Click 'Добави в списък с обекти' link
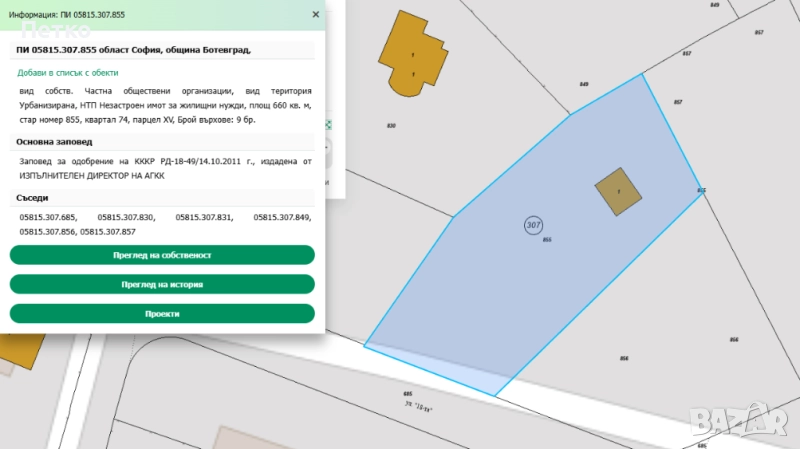This screenshot has width=800, height=449. pyautogui.click(x=68, y=72)
